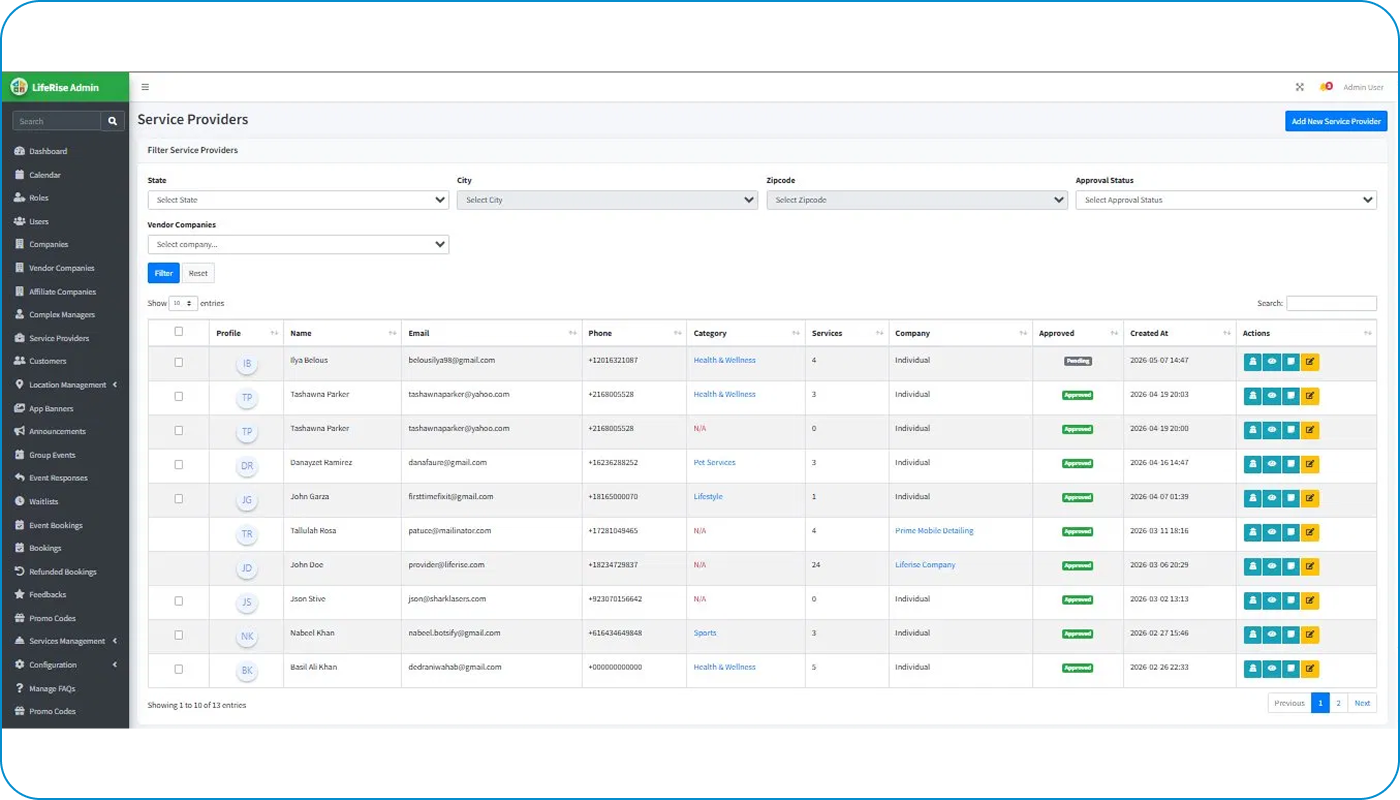Viewport: 1400px width, 800px height.
Task: Open the Select Zipcode dropdown
Action: (x=917, y=200)
